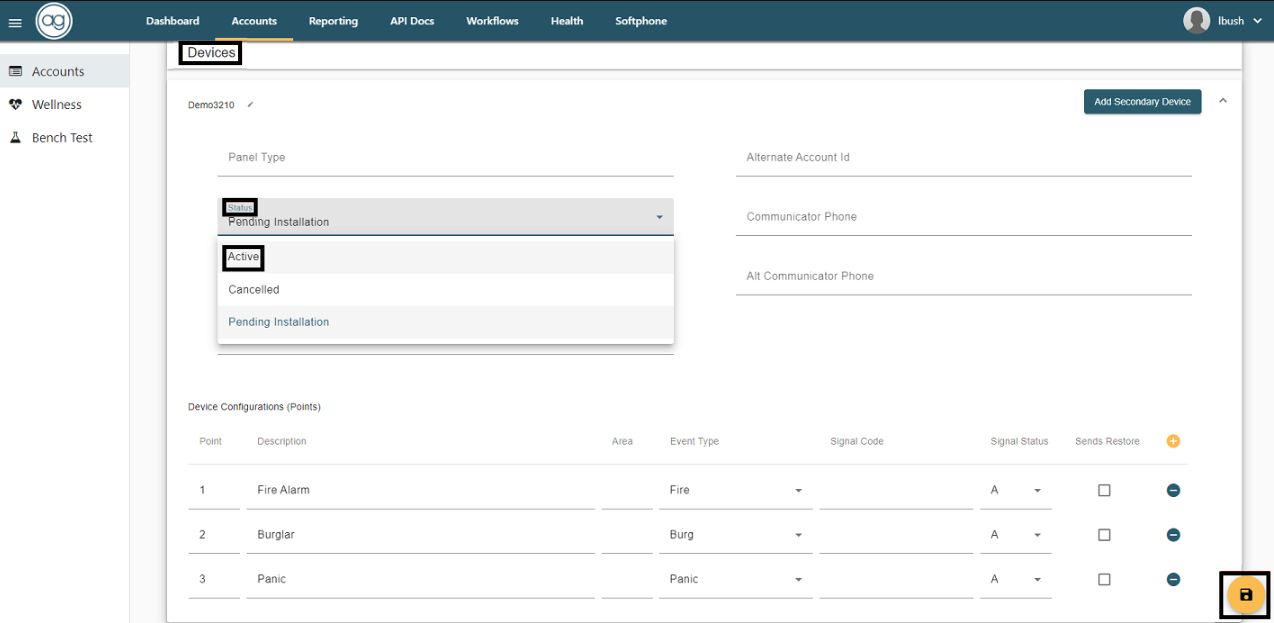Click the AG logo icon

(54, 21)
